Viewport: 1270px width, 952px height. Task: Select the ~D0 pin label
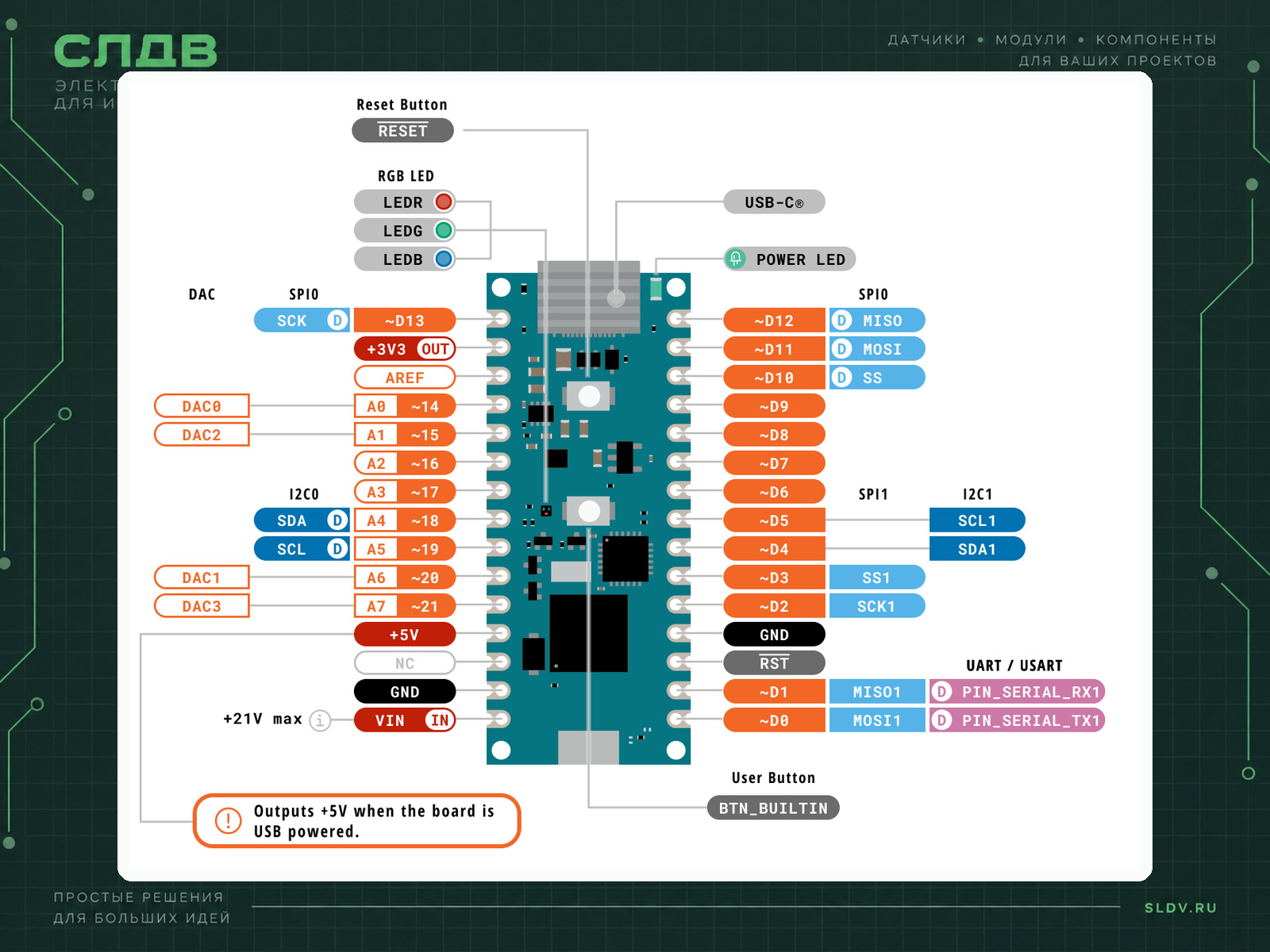[775, 720]
